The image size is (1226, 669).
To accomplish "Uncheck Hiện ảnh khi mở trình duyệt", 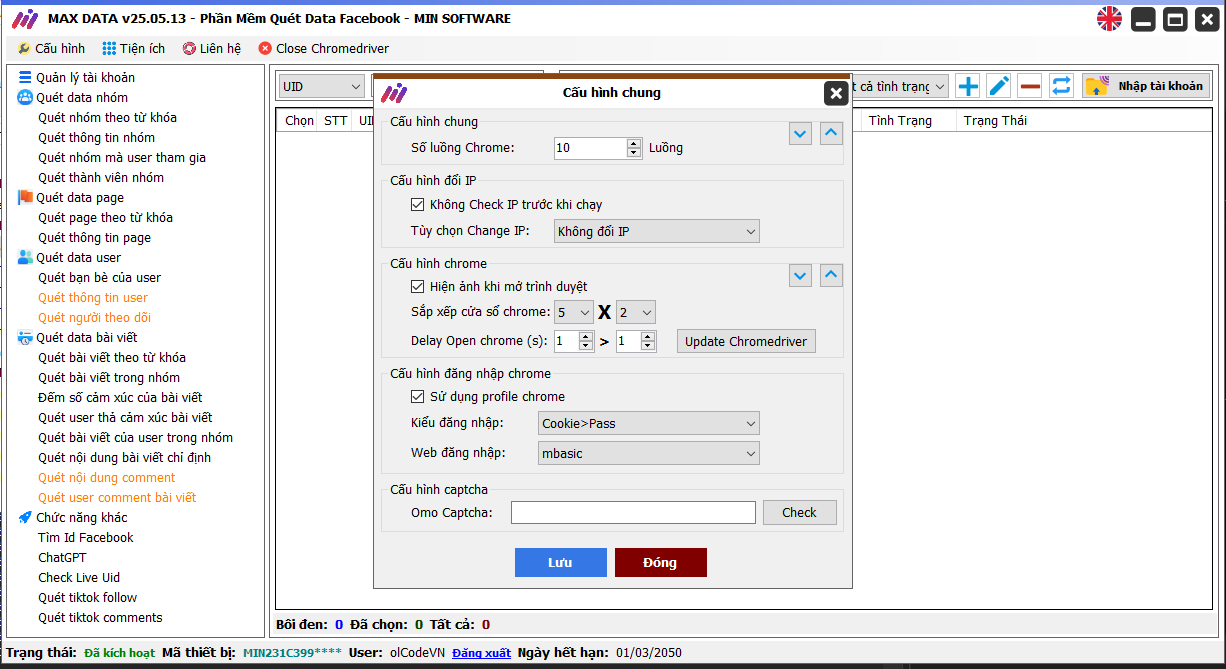I will (418, 287).
